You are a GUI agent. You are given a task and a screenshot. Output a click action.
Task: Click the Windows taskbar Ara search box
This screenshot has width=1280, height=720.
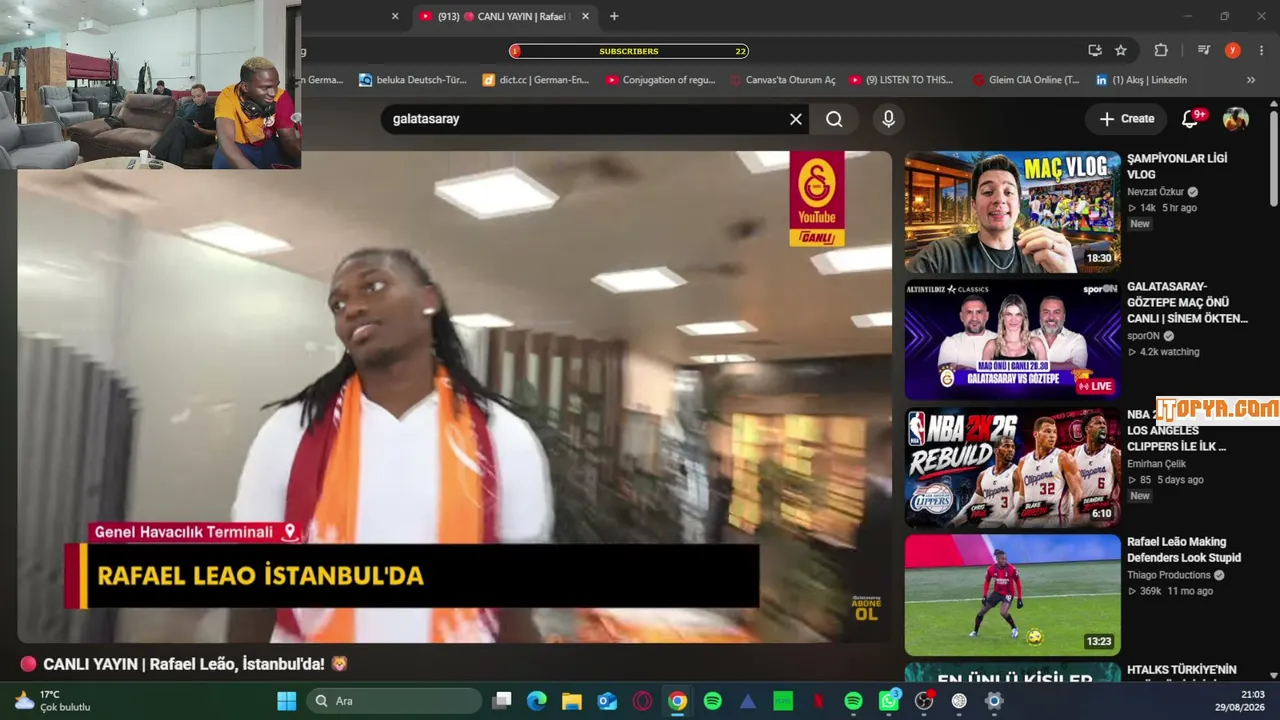click(x=394, y=701)
